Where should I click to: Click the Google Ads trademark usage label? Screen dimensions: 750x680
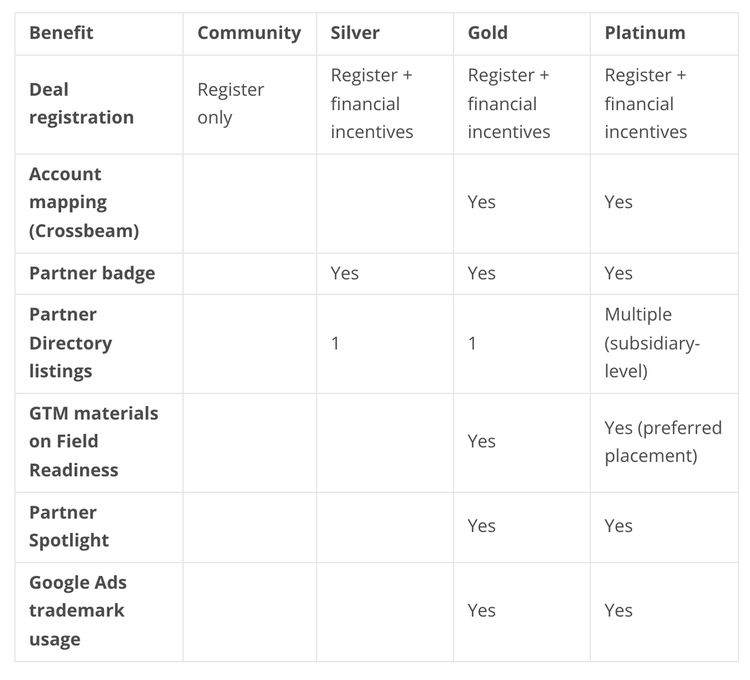[x=78, y=610]
